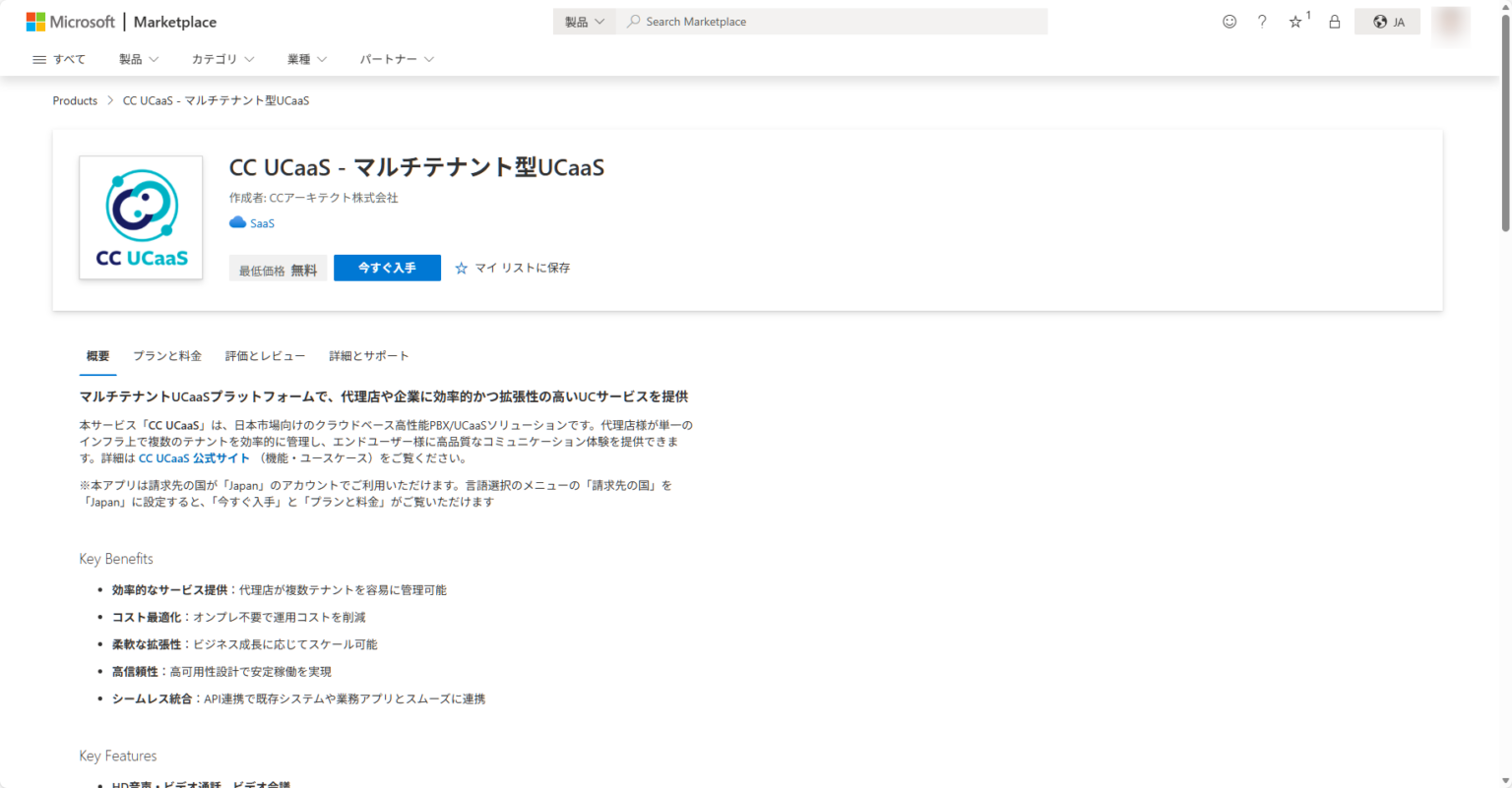Screen dimensions: 1512x788
Task: Select the 詳細とサポート tab
Action: coord(369,356)
